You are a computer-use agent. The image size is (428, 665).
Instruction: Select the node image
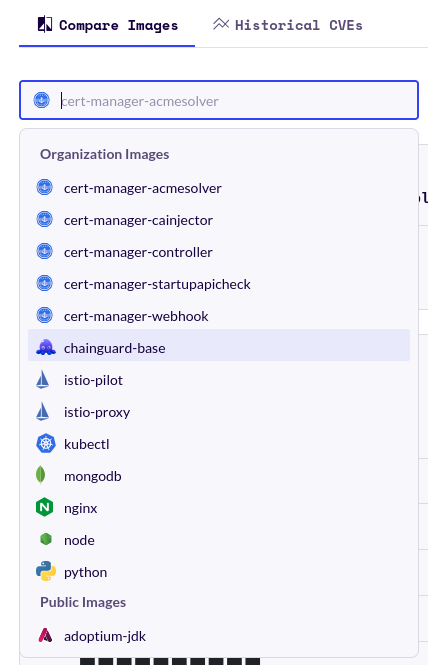(x=219, y=540)
